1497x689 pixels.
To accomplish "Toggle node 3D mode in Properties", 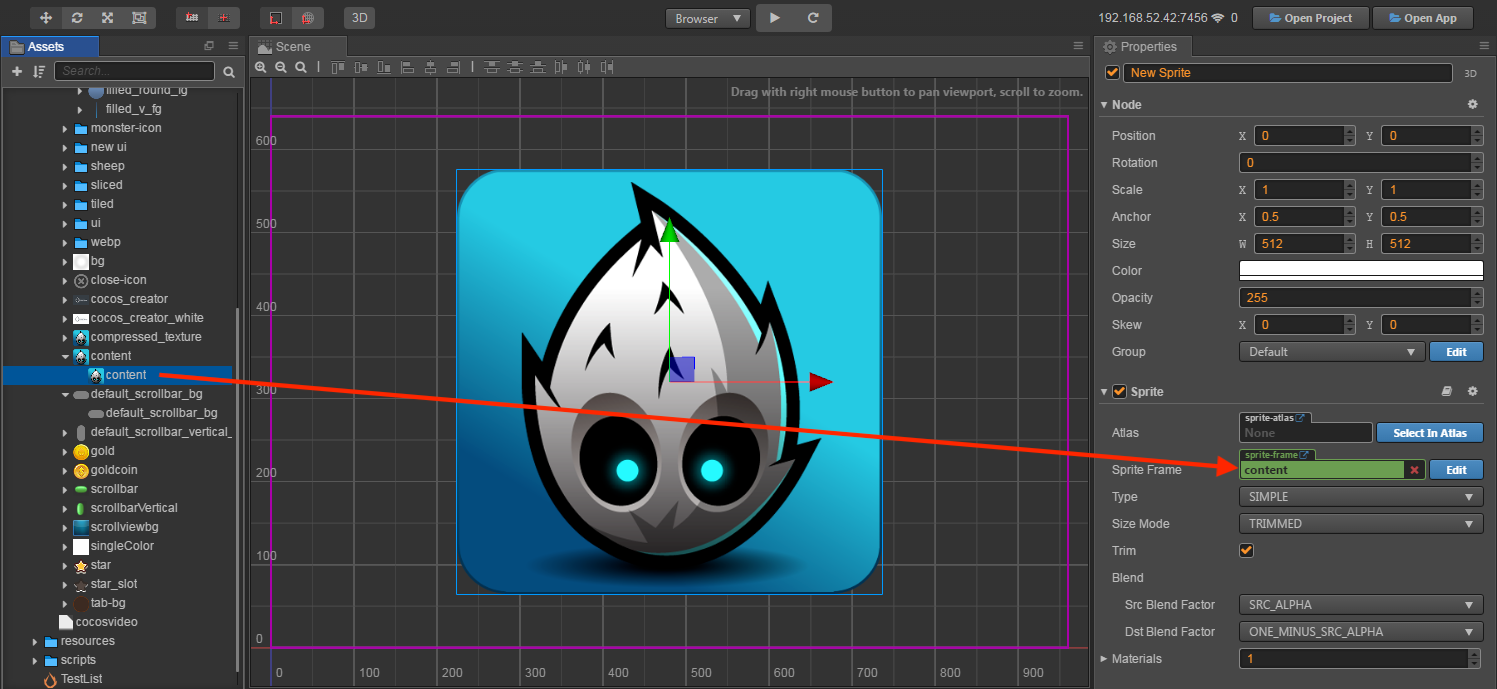I will (x=1470, y=73).
